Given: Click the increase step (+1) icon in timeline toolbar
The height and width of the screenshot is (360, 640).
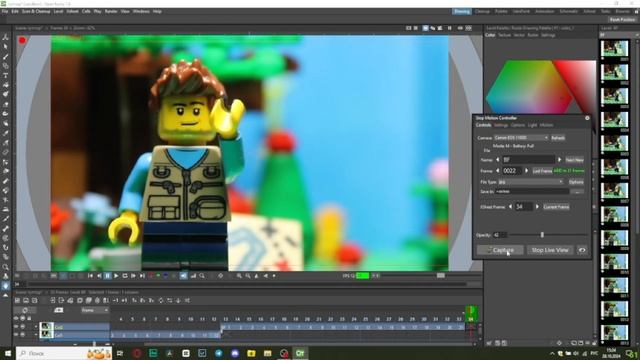Looking at the screenshot, I should pyautogui.click(x=124, y=300).
